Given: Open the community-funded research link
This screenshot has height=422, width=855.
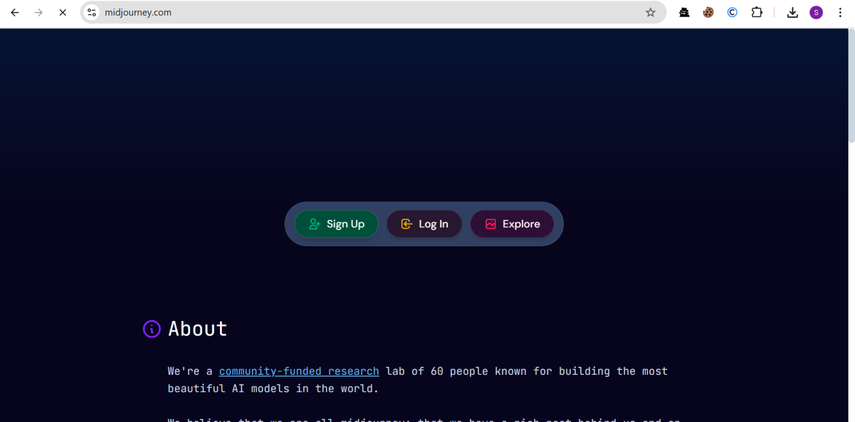Looking at the screenshot, I should [299, 371].
